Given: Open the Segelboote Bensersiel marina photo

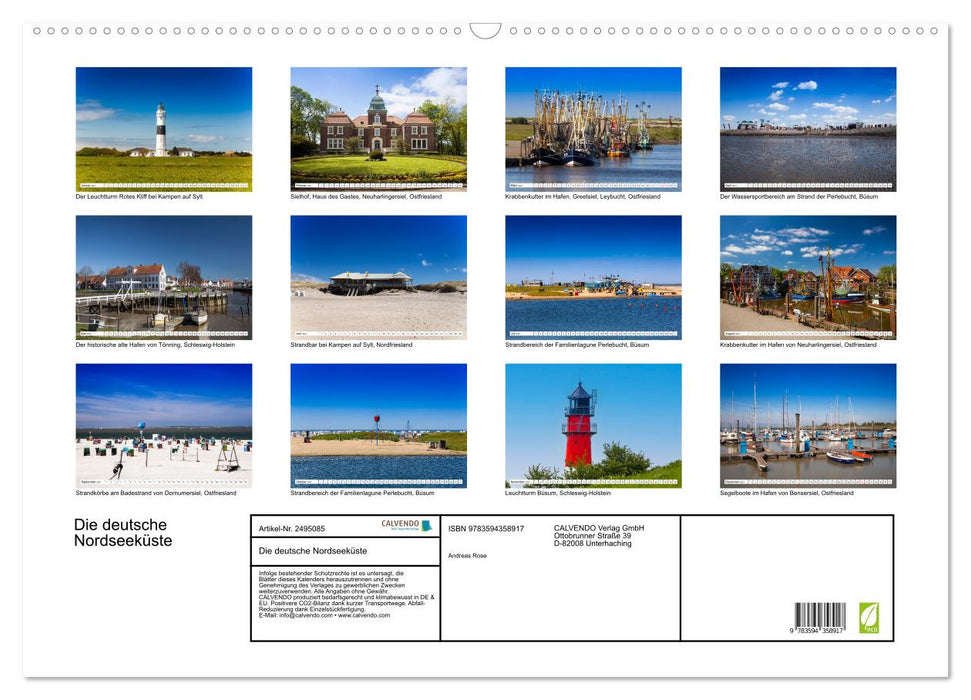Looking at the screenshot, I should pos(808,426).
